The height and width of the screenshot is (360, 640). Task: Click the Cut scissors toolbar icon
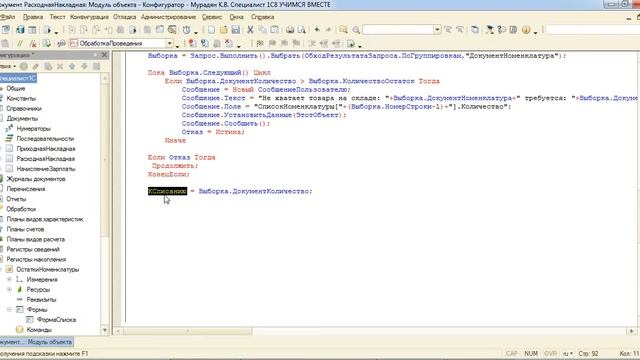[x=250, y=30]
